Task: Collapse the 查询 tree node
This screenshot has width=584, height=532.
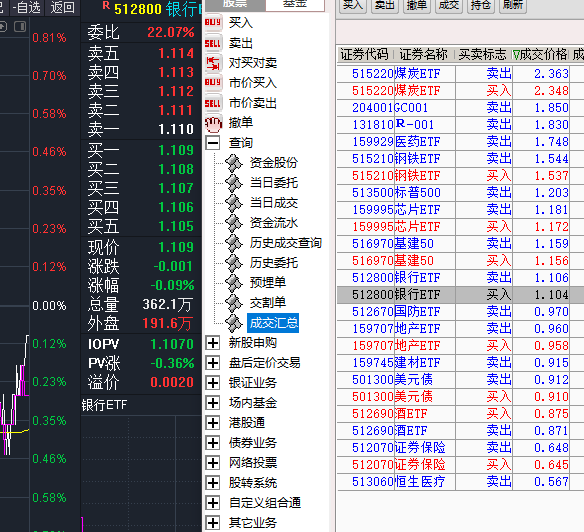Action: [x=213, y=143]
